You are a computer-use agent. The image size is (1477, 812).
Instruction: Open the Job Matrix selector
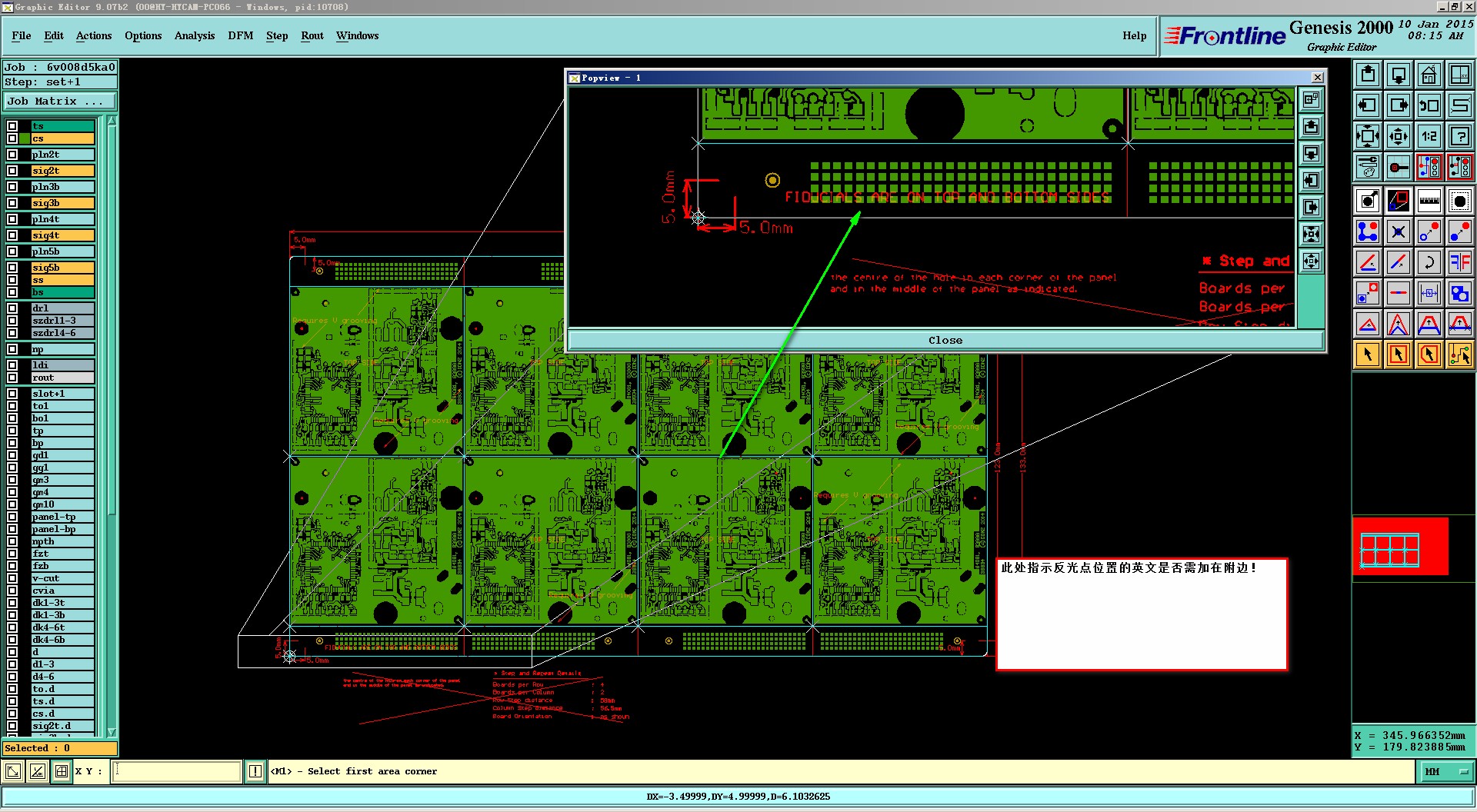60,101
